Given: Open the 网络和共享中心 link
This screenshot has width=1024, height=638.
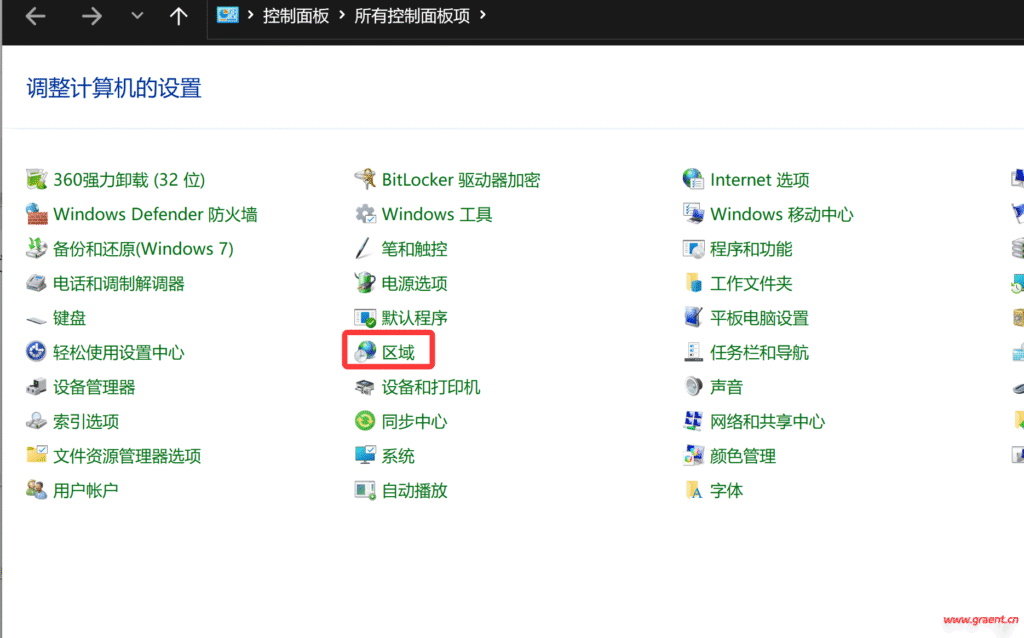Looking at the screenshot, I should [x=767, y=421].
